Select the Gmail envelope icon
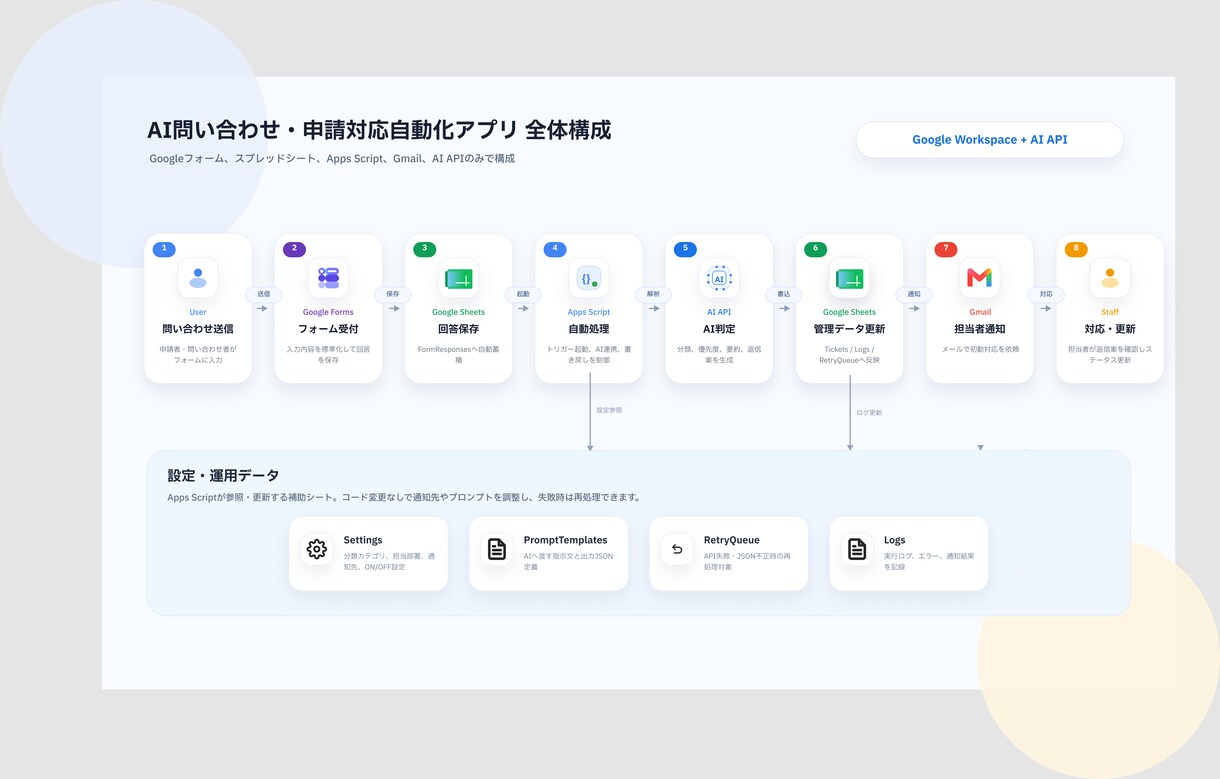This screenshot has height=779, width=1220. [x=980, y=278]
